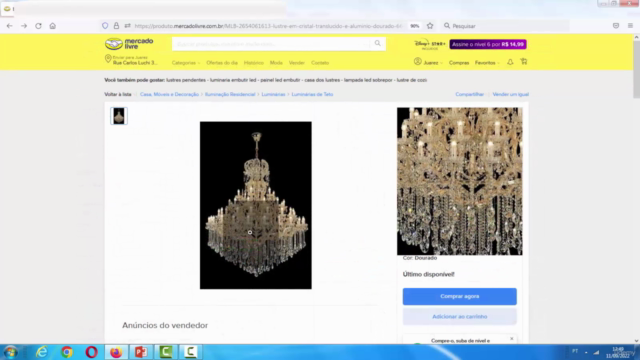
Task: View site security padlock info
Action: click(116, 26)
